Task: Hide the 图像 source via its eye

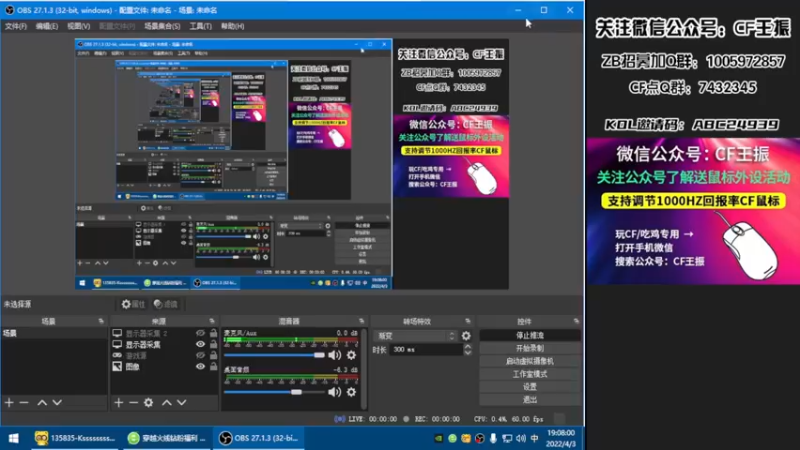Action: [201, 366]
